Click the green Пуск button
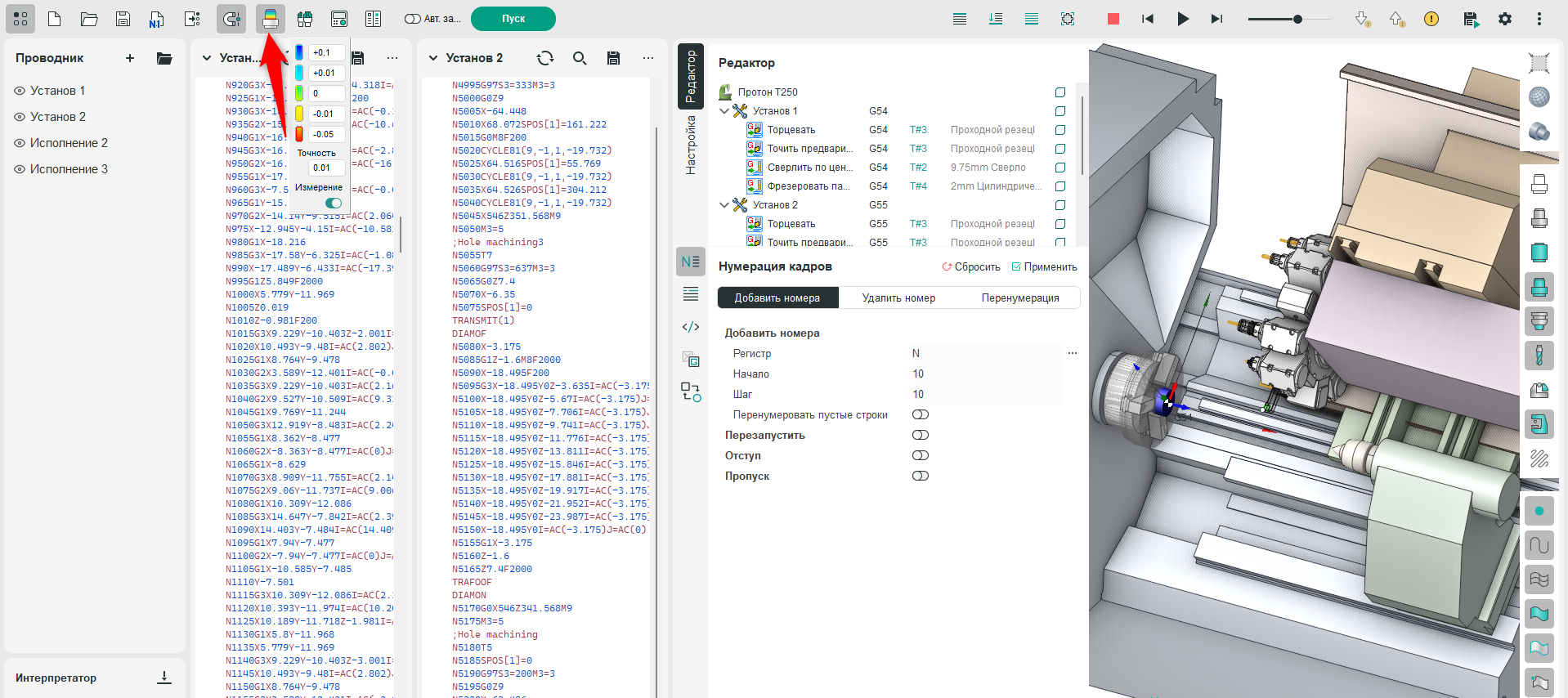 coord(513,19)
